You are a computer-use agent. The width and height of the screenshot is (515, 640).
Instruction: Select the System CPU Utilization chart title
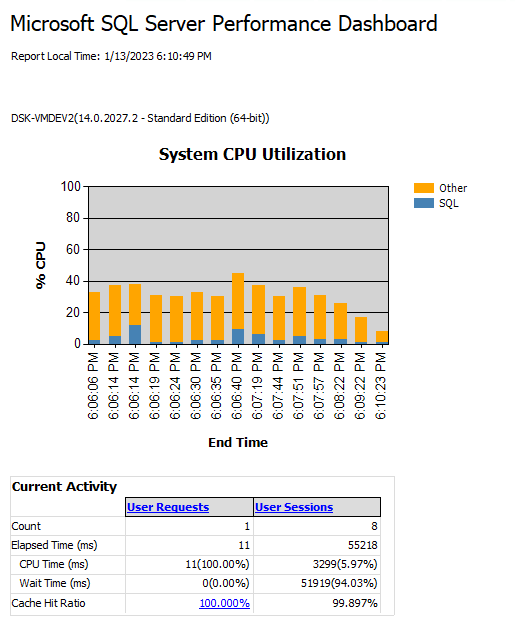point(252,154)
